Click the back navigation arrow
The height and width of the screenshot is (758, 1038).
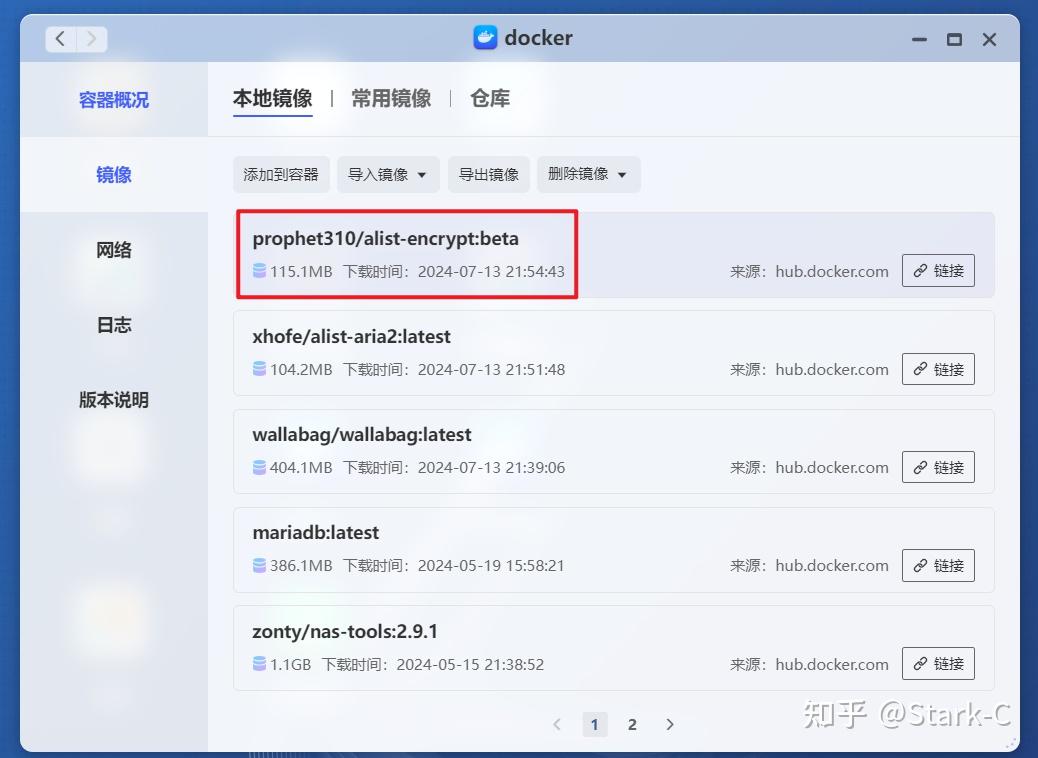pos(61,38)
